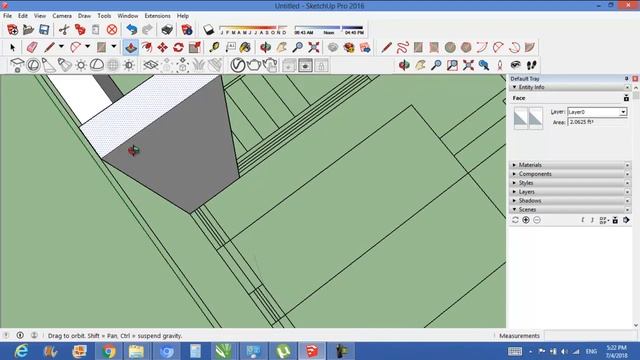Screen dimensions: 640x360
Task: Select the Position Camera tool
Action: (500, 65)
